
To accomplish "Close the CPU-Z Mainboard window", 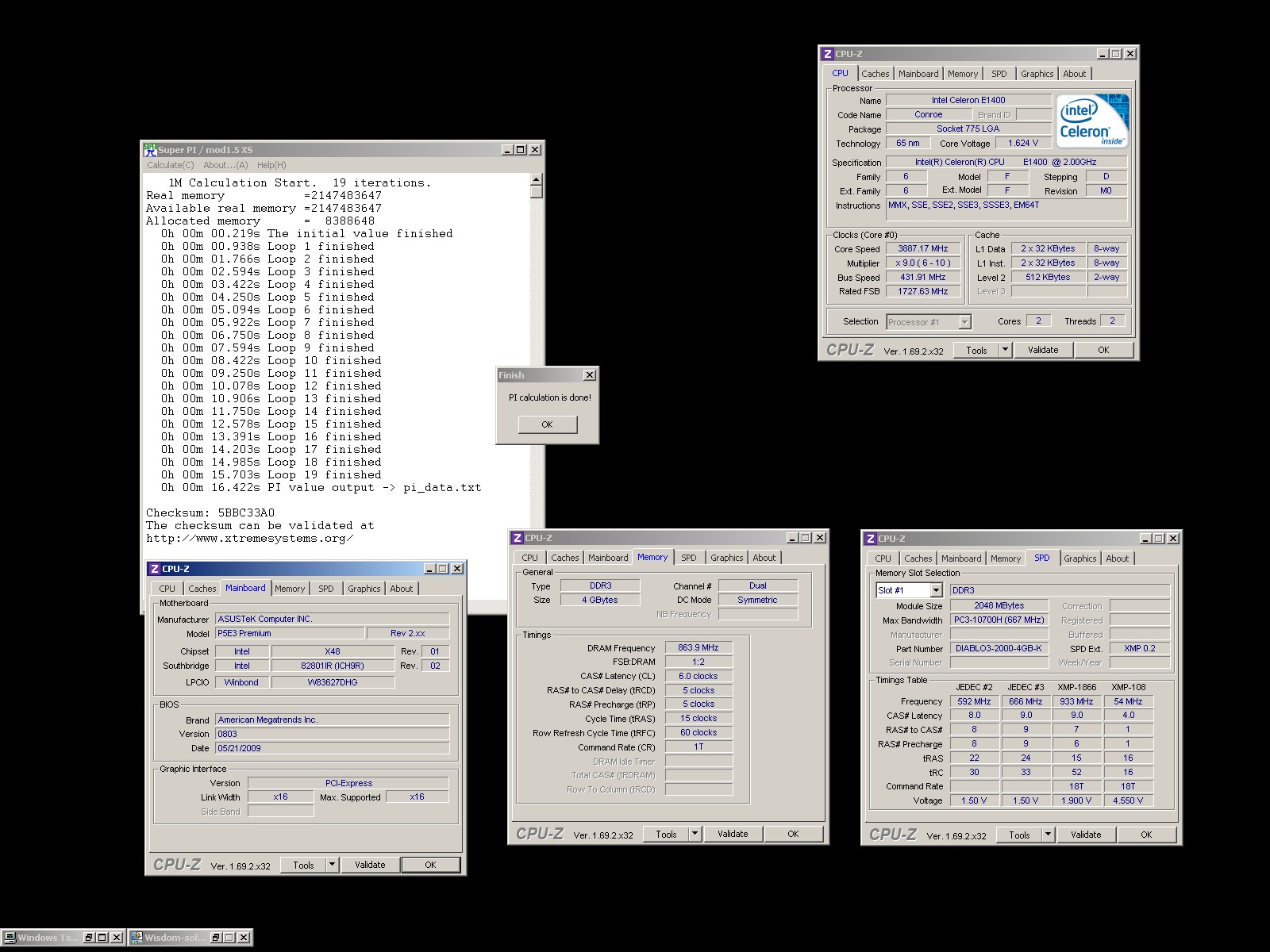I will 457,569.
